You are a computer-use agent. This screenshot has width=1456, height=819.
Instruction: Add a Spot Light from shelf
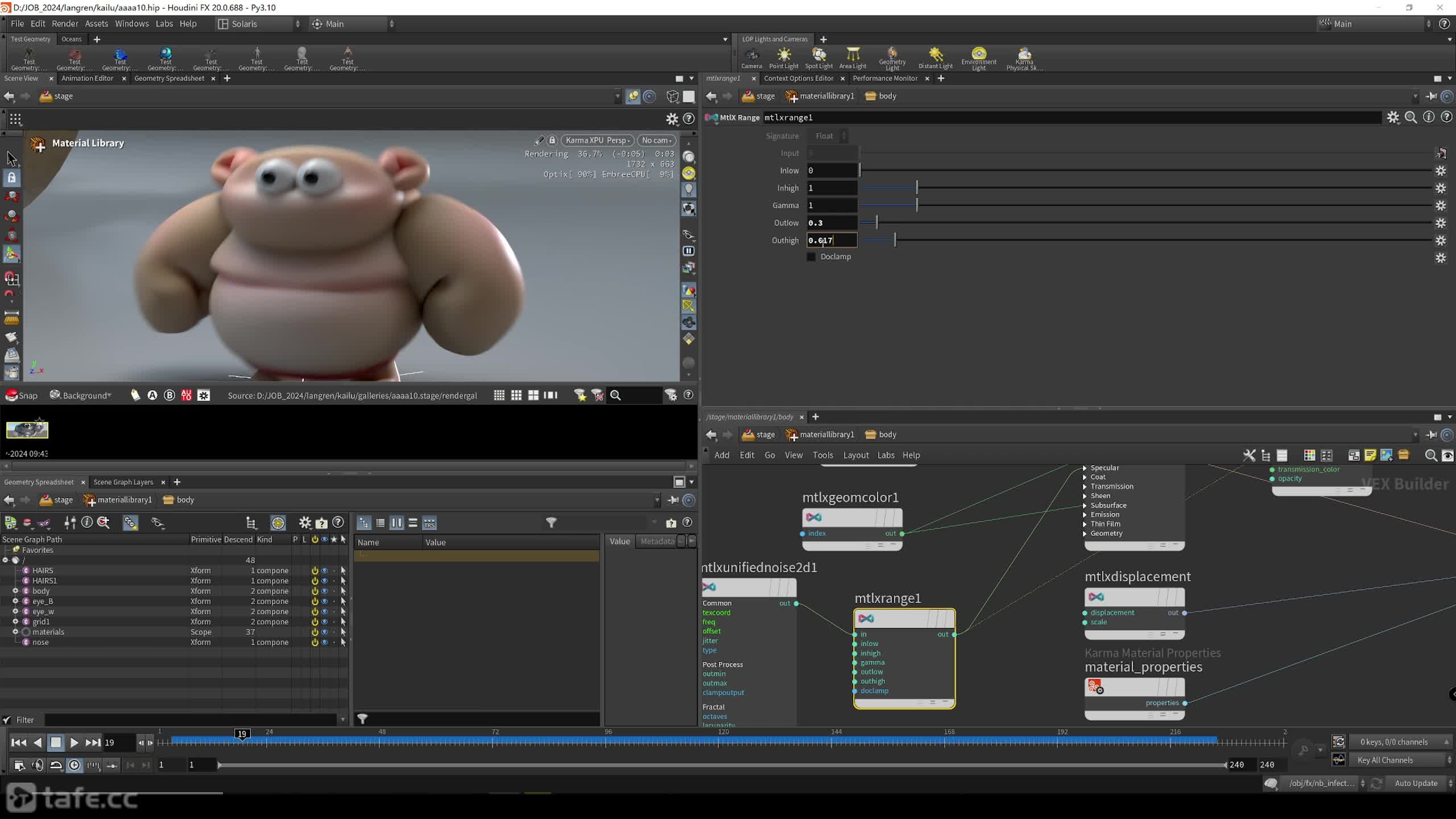[818, 58]
